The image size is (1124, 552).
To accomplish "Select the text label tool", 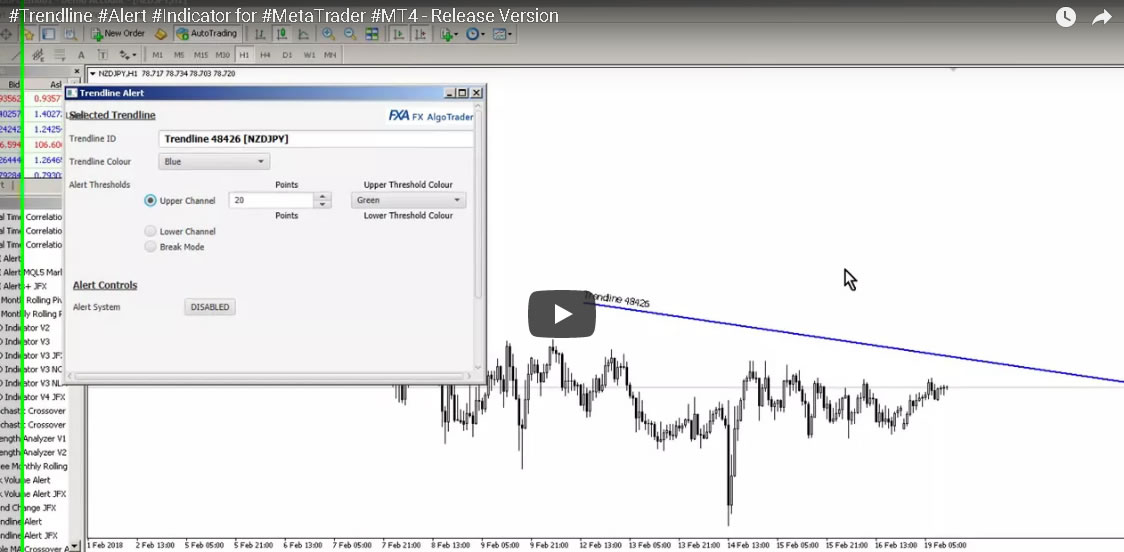I will pos(103,55).
